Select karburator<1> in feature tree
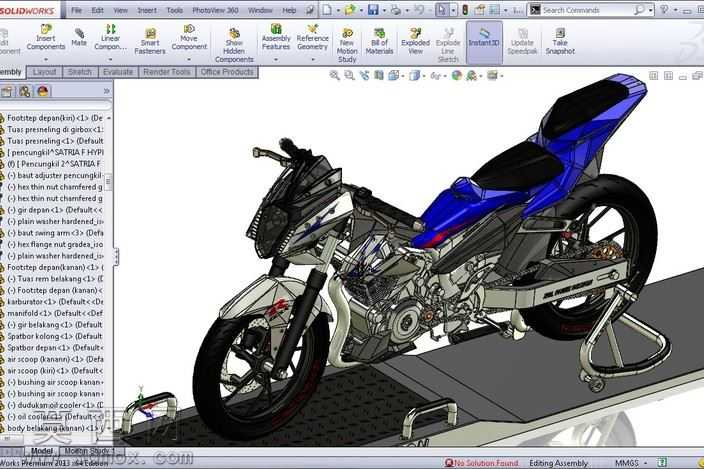Screen dimensions: 704x469 [55, 302]
